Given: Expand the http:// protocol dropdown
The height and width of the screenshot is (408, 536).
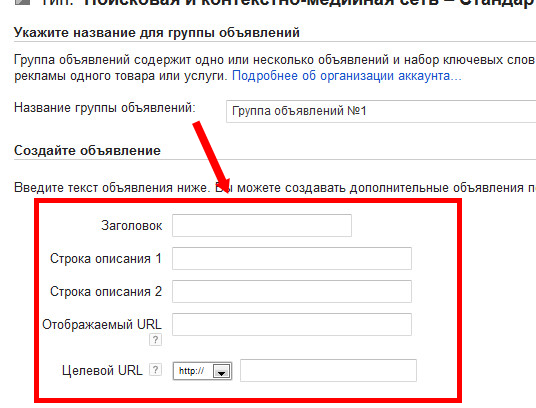Looking at the screenshot, I should [202, 371].
